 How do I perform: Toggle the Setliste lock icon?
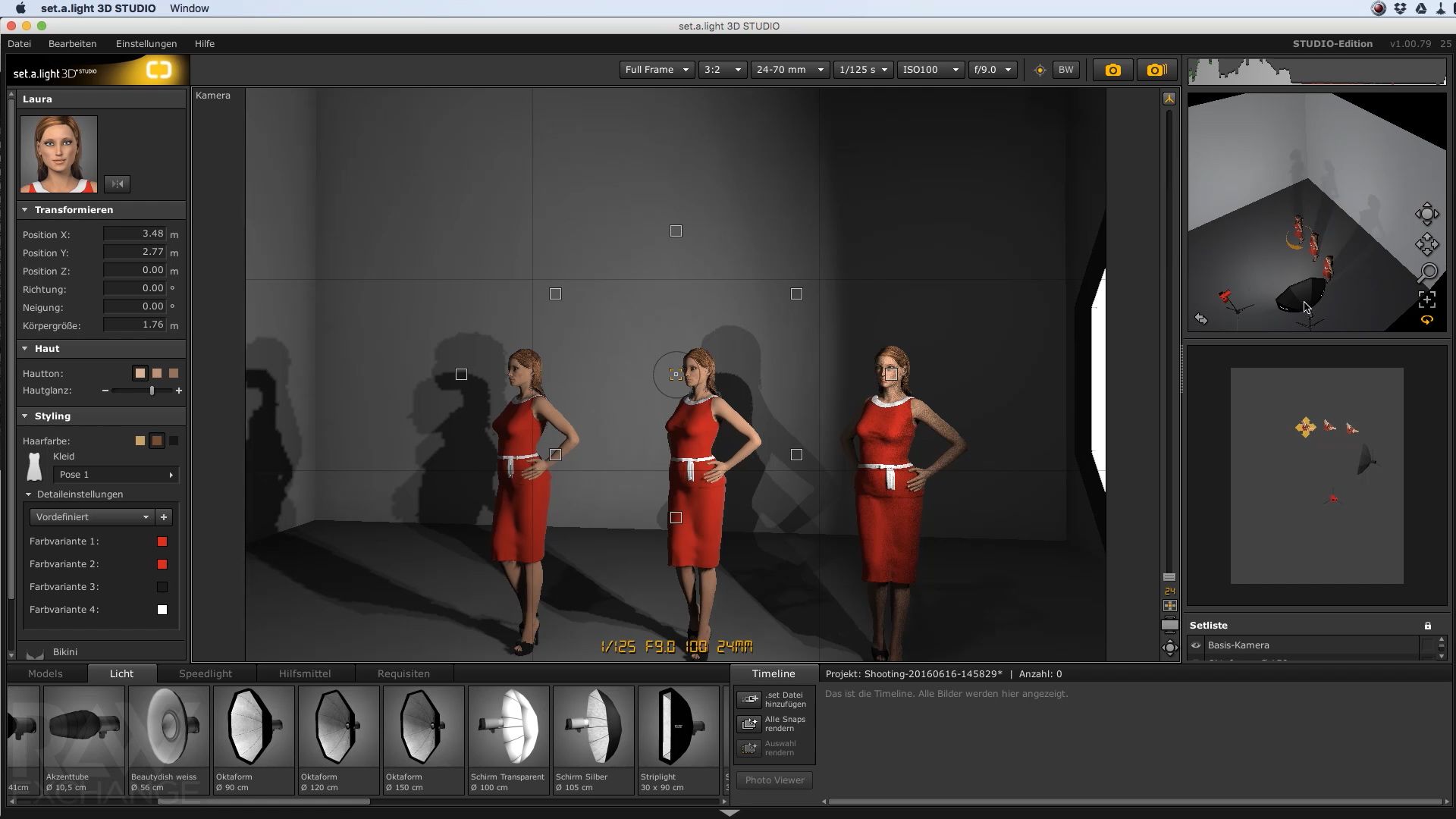pyautogui.click(x=1428, y=626)
